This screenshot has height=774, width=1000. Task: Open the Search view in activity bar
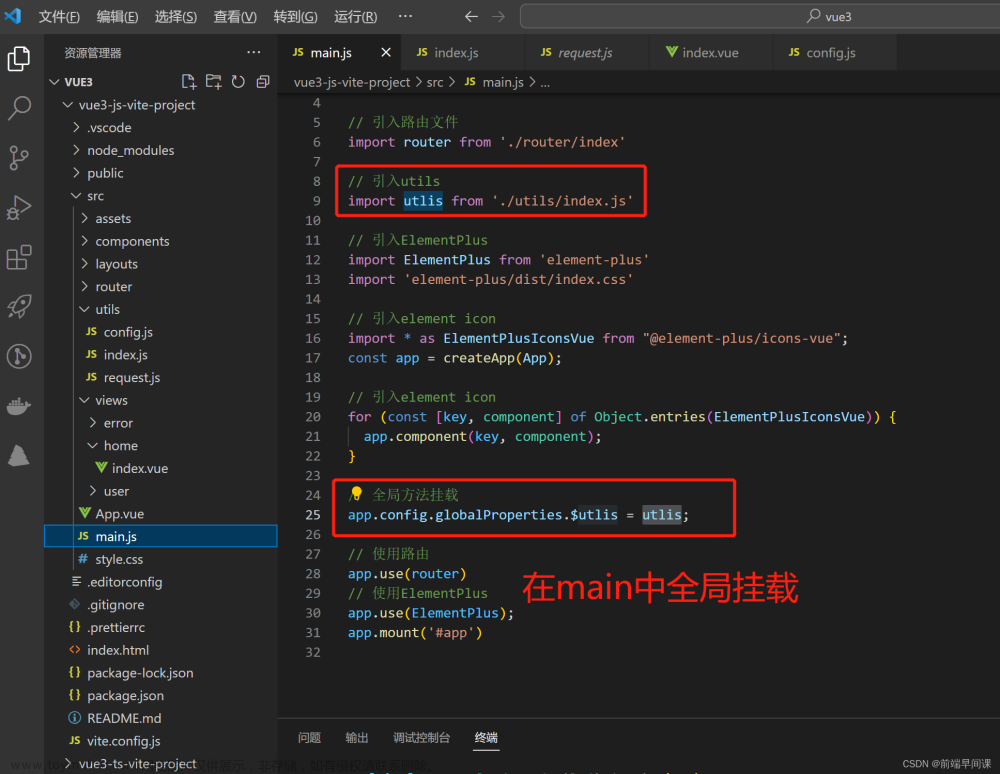19,108
